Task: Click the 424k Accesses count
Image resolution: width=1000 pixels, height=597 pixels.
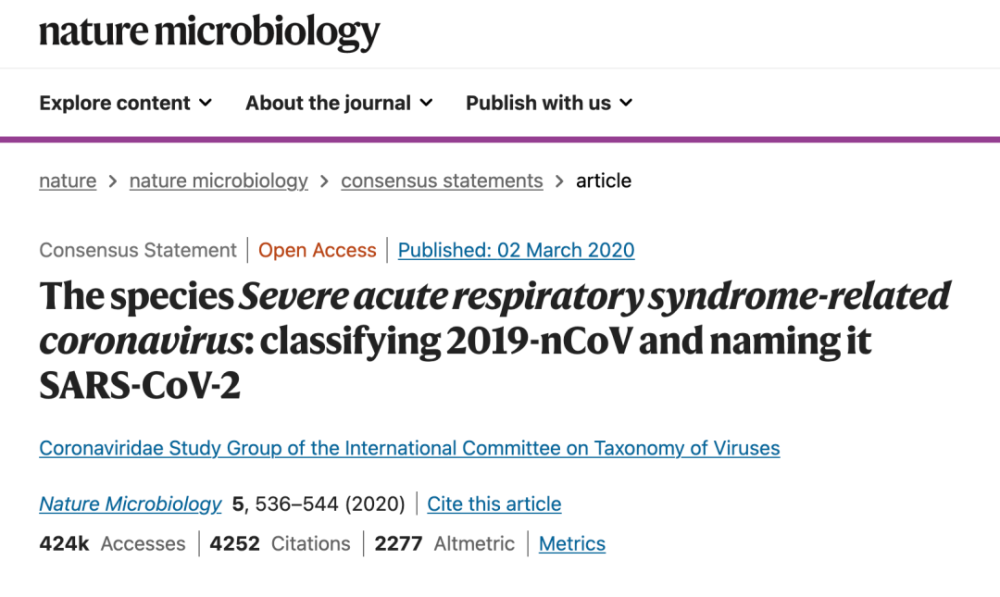Action: click(112, 543)
